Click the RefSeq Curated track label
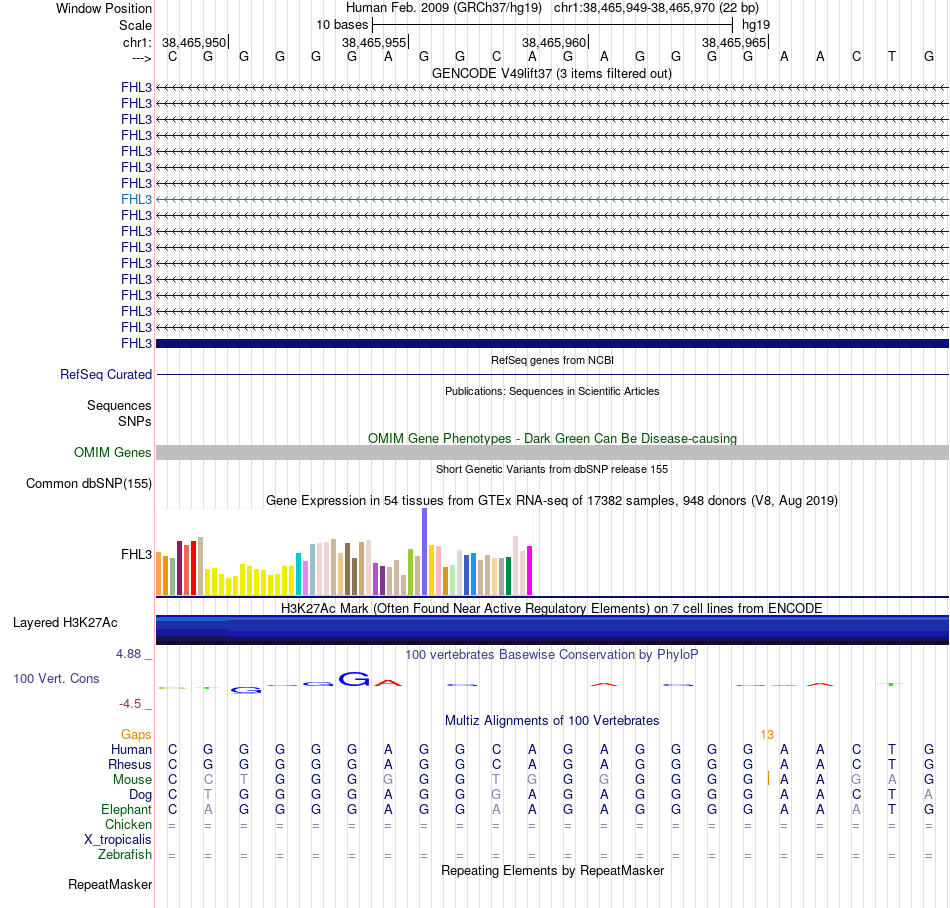 coord(105,374)
